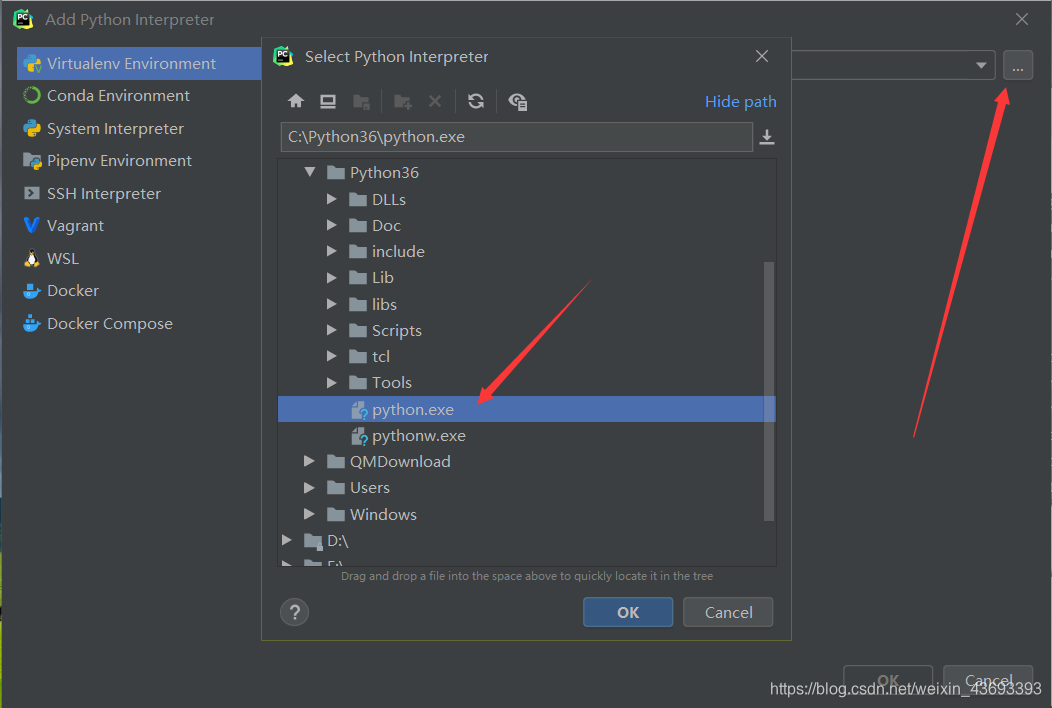Expand the DLLs folder
The image size is (1052, 708).
tap(331, 199)
